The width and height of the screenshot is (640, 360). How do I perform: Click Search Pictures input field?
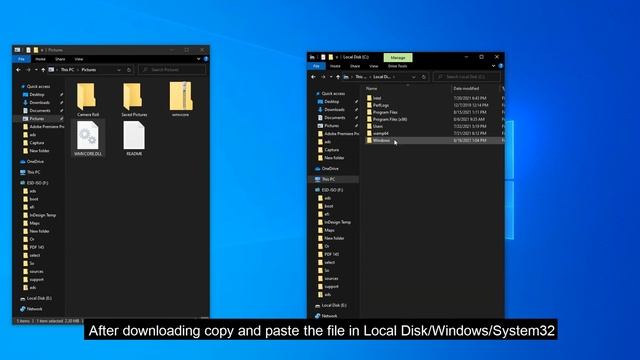[172, 70]
